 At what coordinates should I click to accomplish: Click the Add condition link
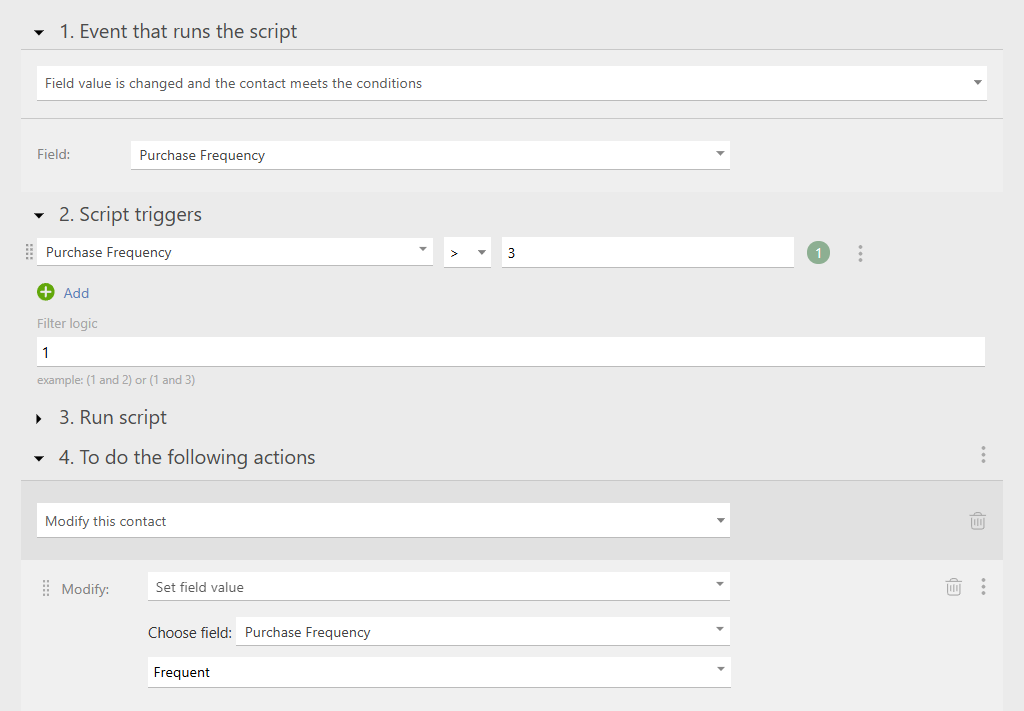tap(76, 293)
